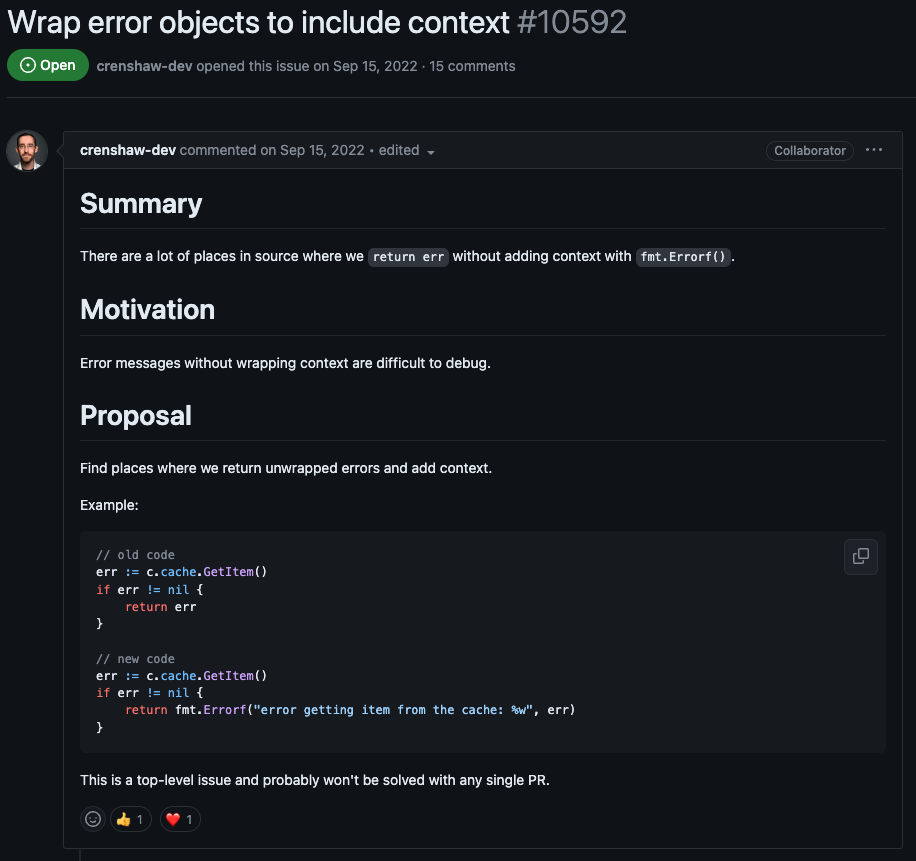Click the edited label on the comment

[398, 150]
